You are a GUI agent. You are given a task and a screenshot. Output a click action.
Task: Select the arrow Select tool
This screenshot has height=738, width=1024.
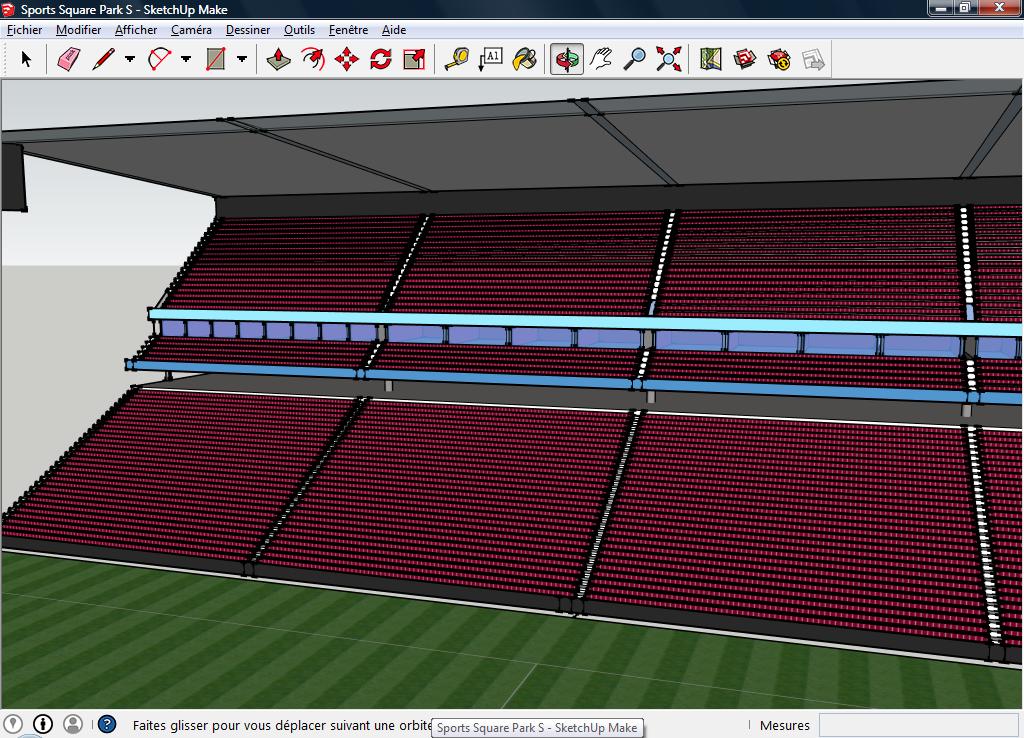pyautogui.click(x=26, y=60)
